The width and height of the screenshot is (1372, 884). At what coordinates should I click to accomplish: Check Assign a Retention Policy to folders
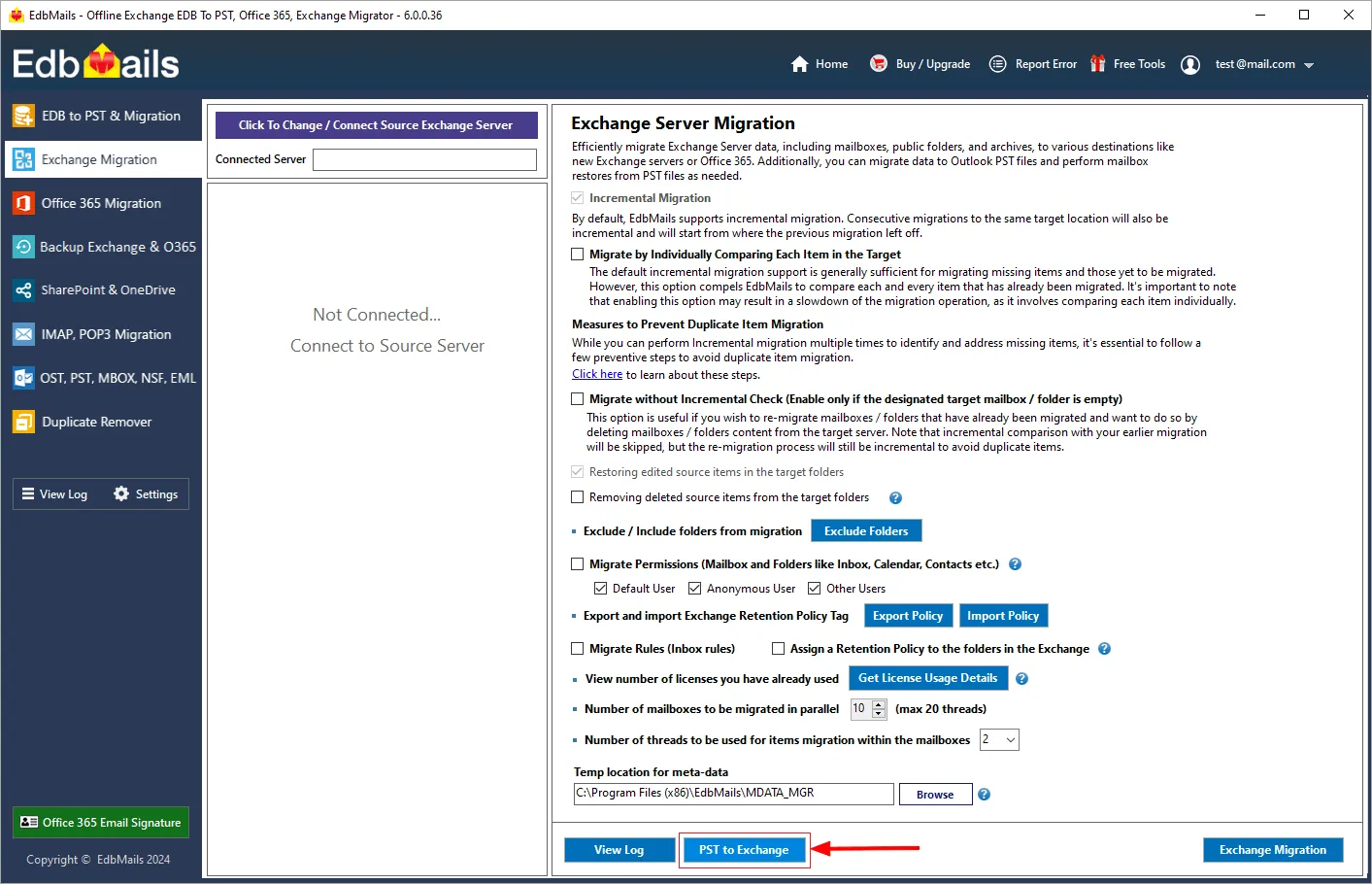pyautogui.click(x=778, y=648)
